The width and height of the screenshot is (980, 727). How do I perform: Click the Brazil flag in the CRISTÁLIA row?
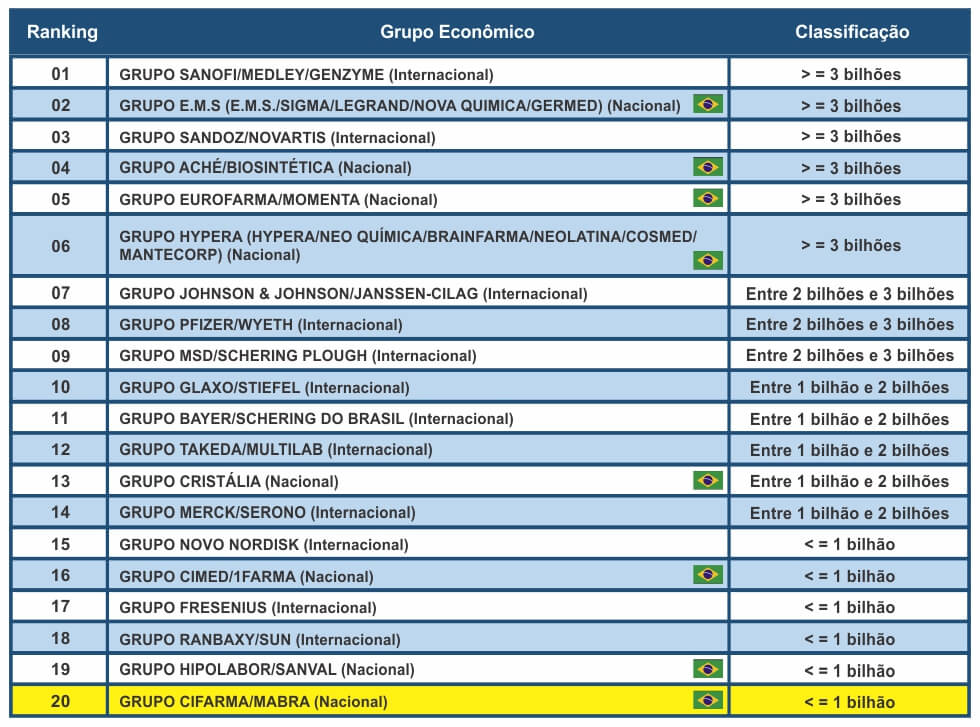tap(708, 480)
